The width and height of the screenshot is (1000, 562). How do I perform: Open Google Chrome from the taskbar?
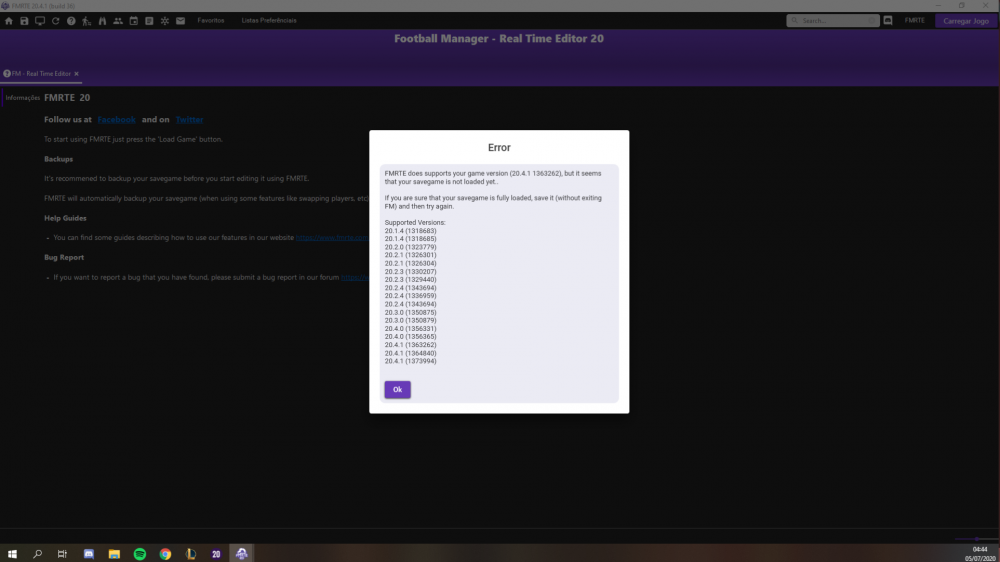point(165,554)
